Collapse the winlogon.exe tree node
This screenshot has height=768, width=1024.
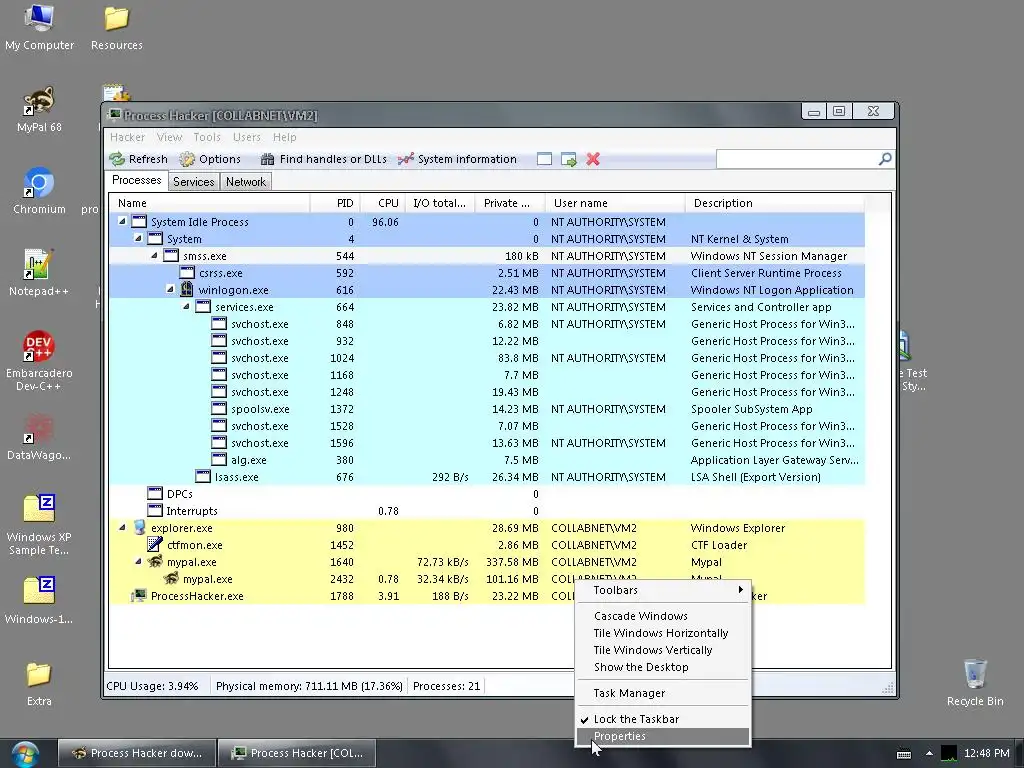click(170, 289)
